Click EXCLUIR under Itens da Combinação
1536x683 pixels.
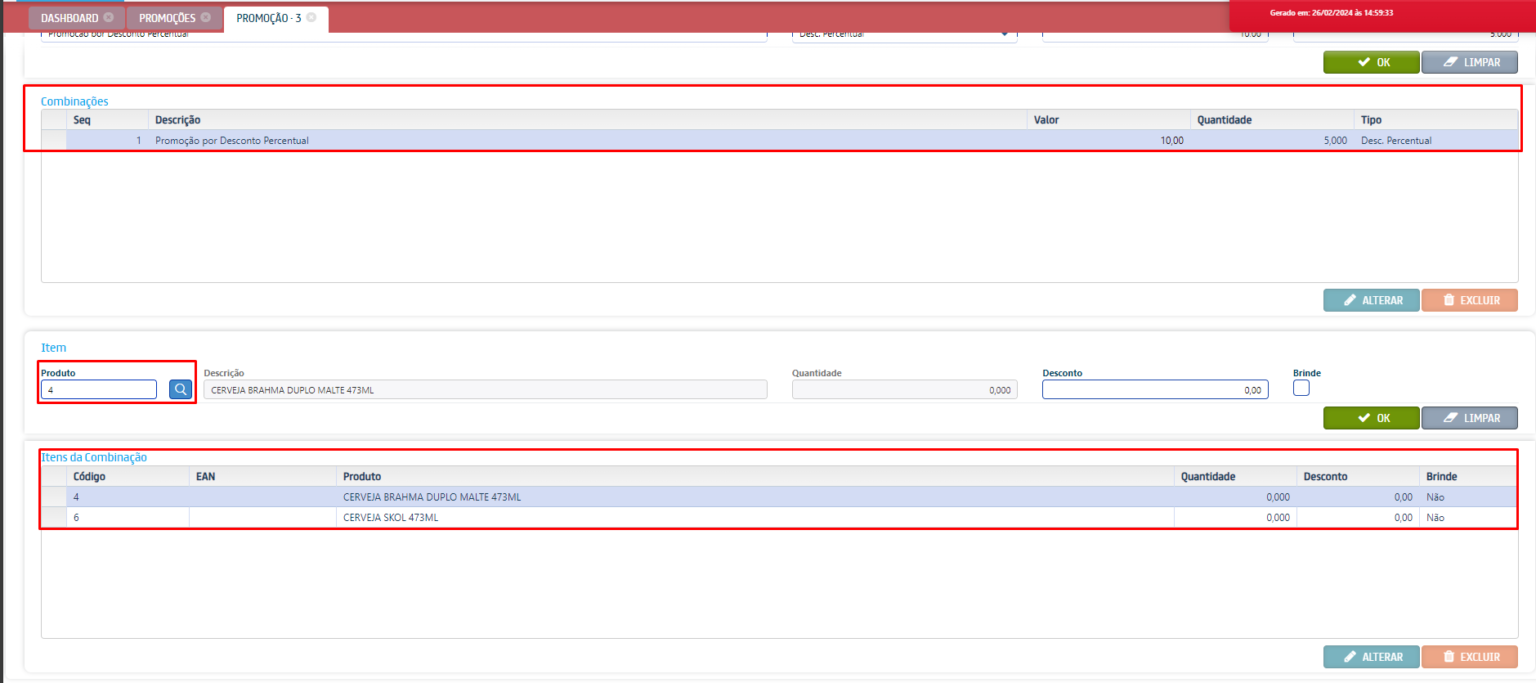[x=1469, y=657]
